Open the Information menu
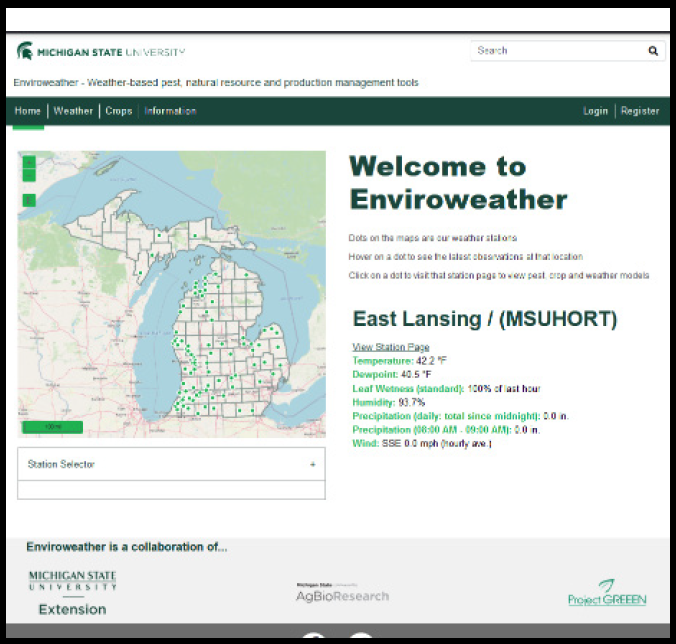 [x=170, y=111]
